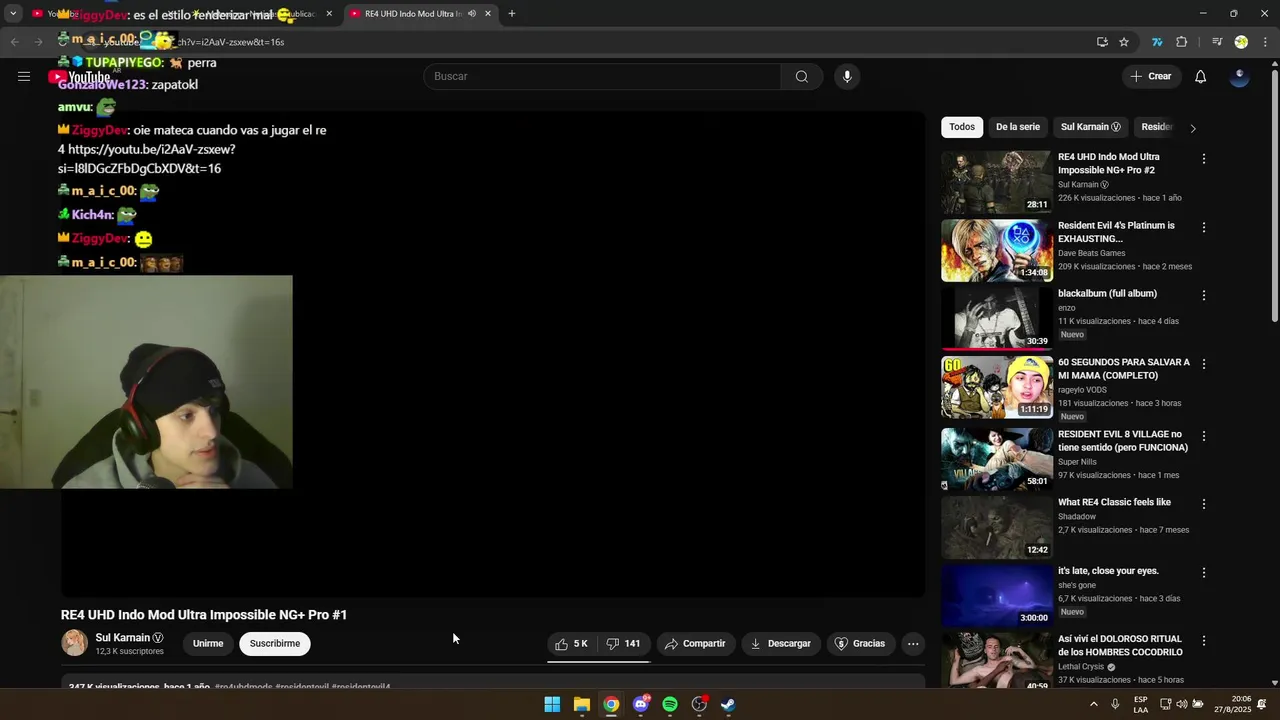Click the Descargar download button
This screenshot has width=1280, height=720.
781,644
